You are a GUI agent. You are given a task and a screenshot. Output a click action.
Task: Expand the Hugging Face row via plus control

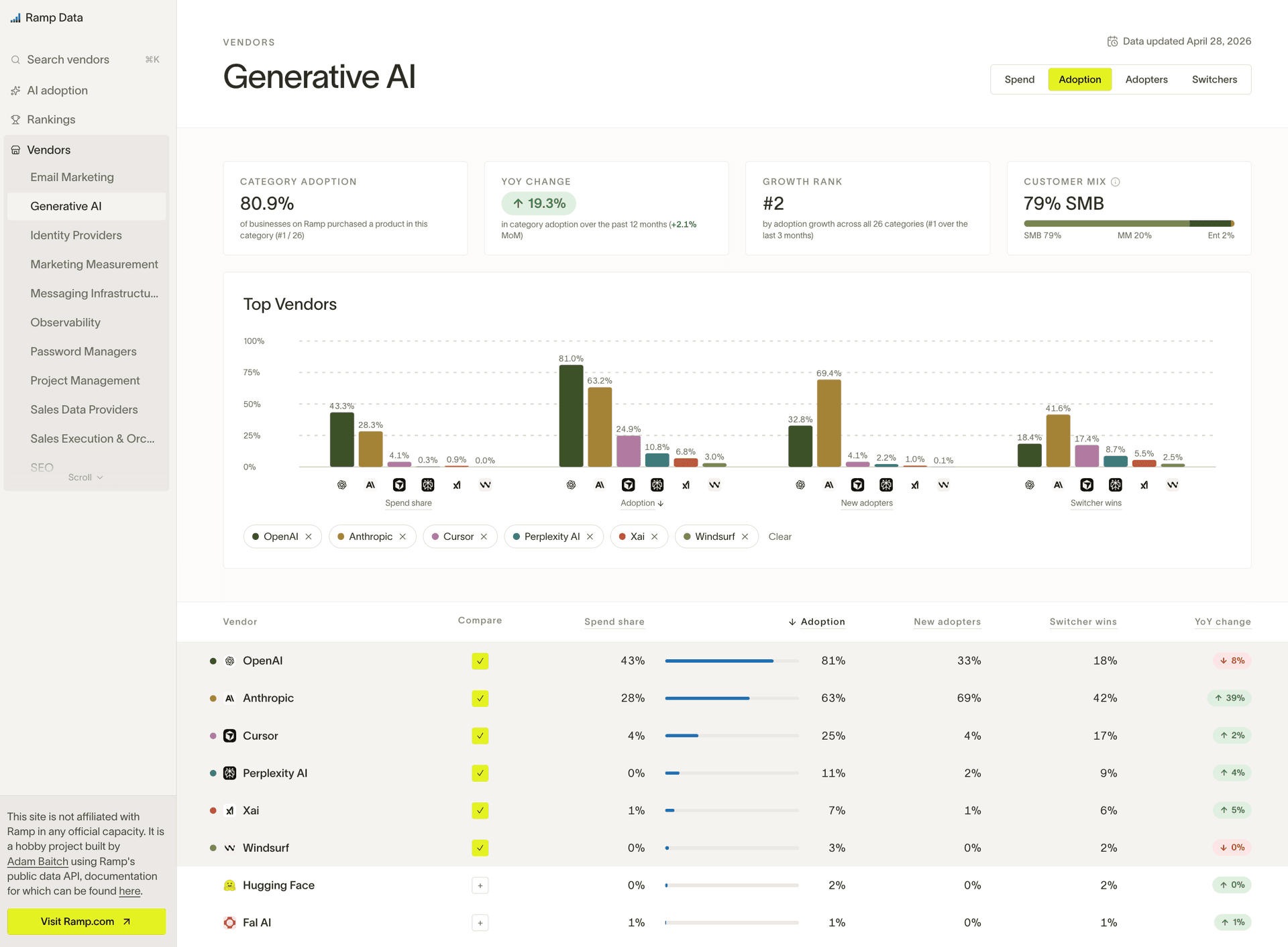[480, 885]
